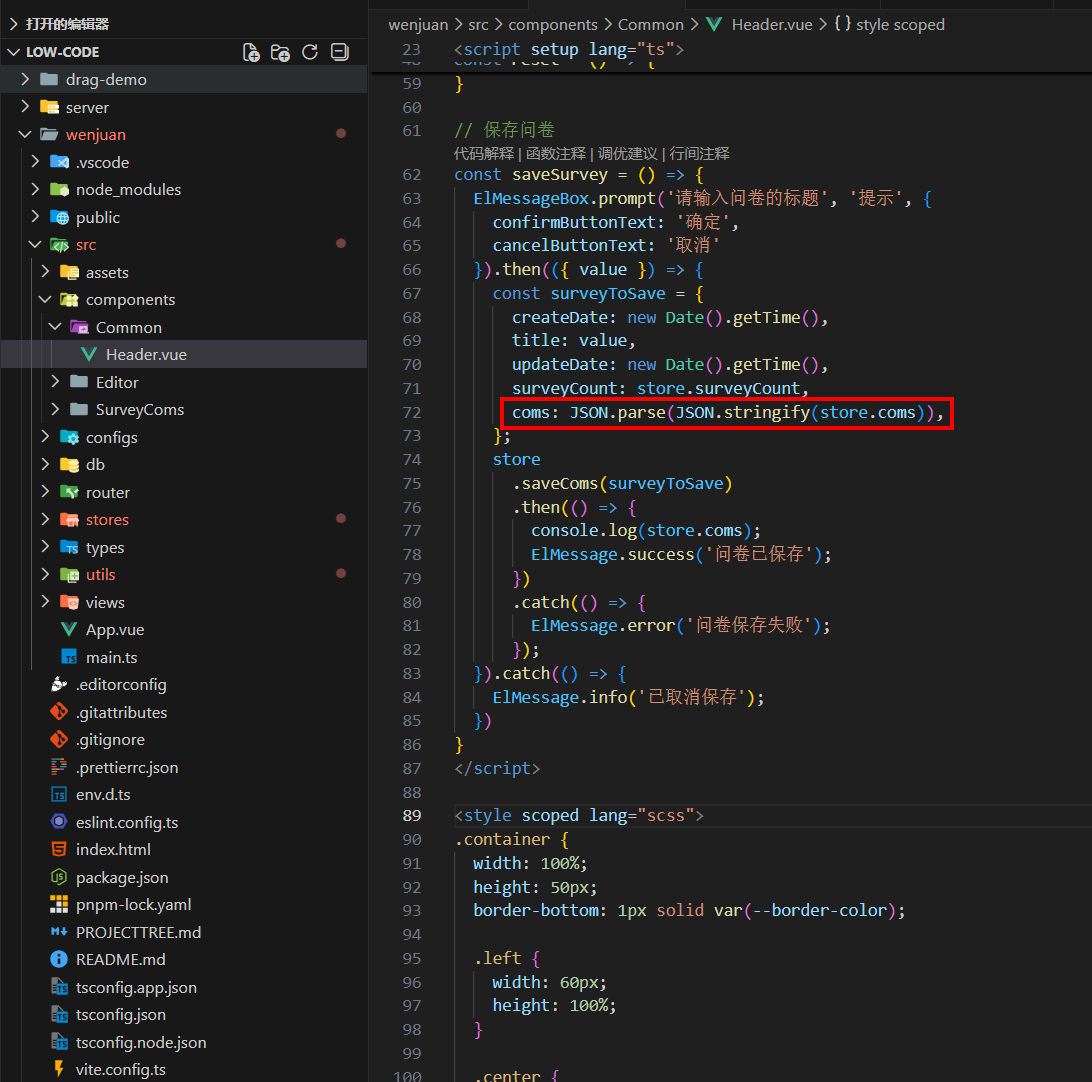The width and height of the screenshot is (1092, 1082).
Task: Click the router folder icon
Action: 69,492
